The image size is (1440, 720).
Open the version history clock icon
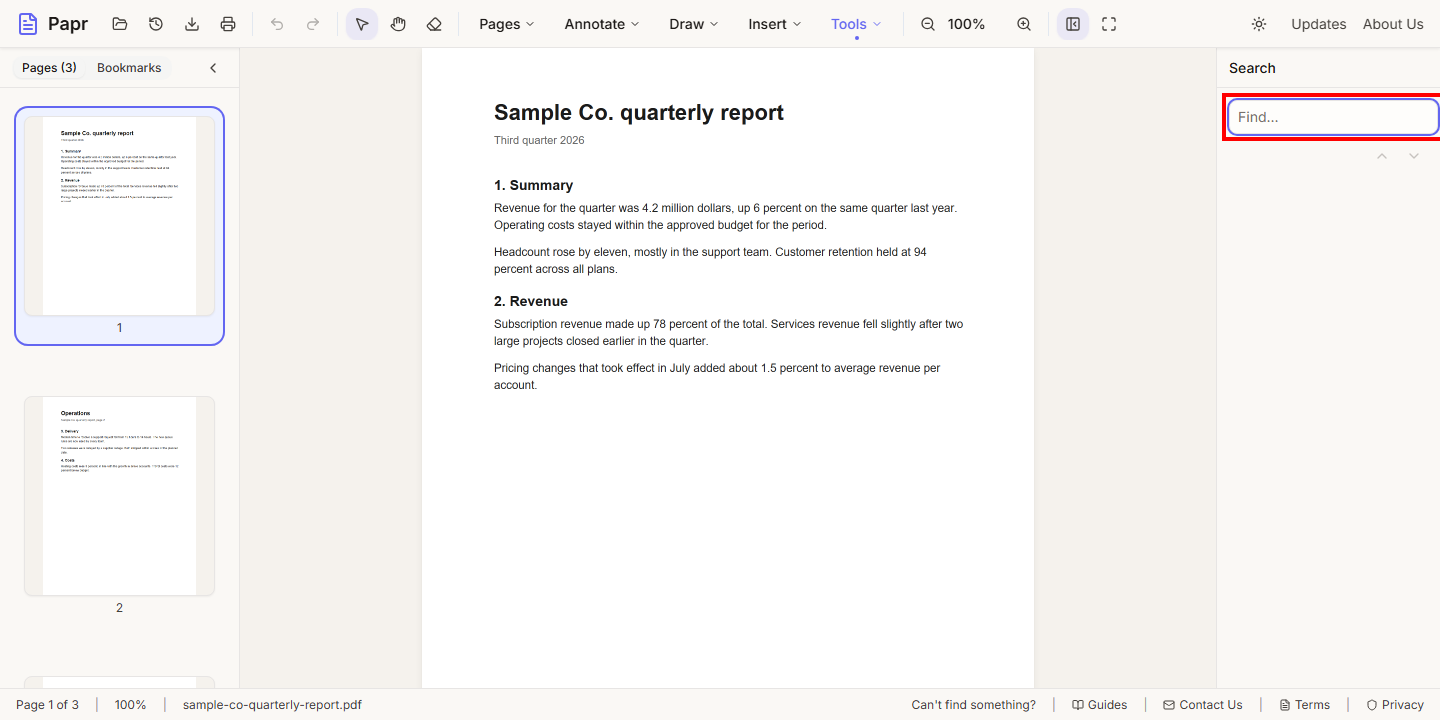point(156,24)
